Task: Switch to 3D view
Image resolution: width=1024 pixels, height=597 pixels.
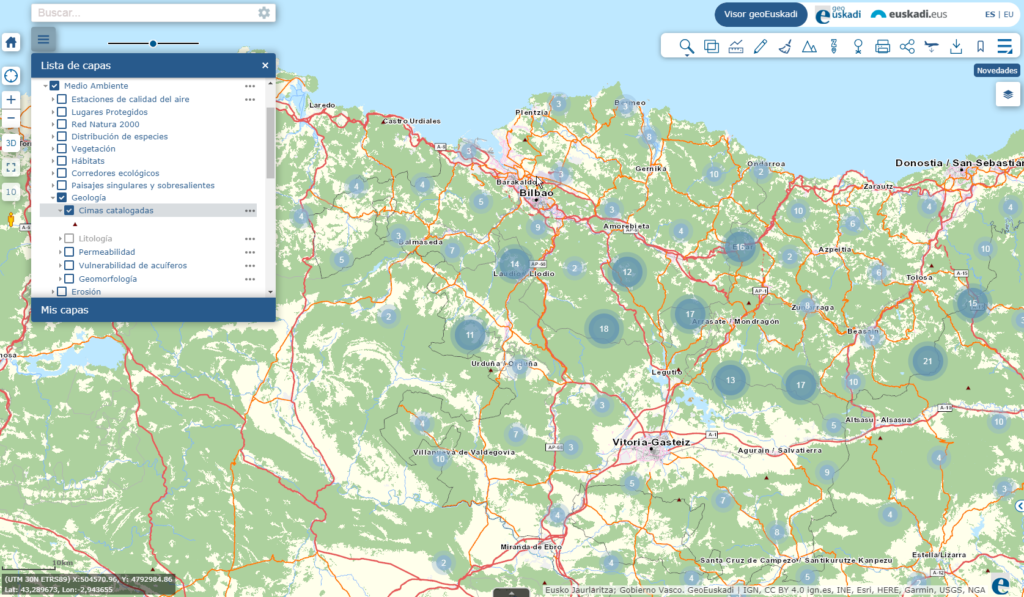Action: tap(11, 143)
